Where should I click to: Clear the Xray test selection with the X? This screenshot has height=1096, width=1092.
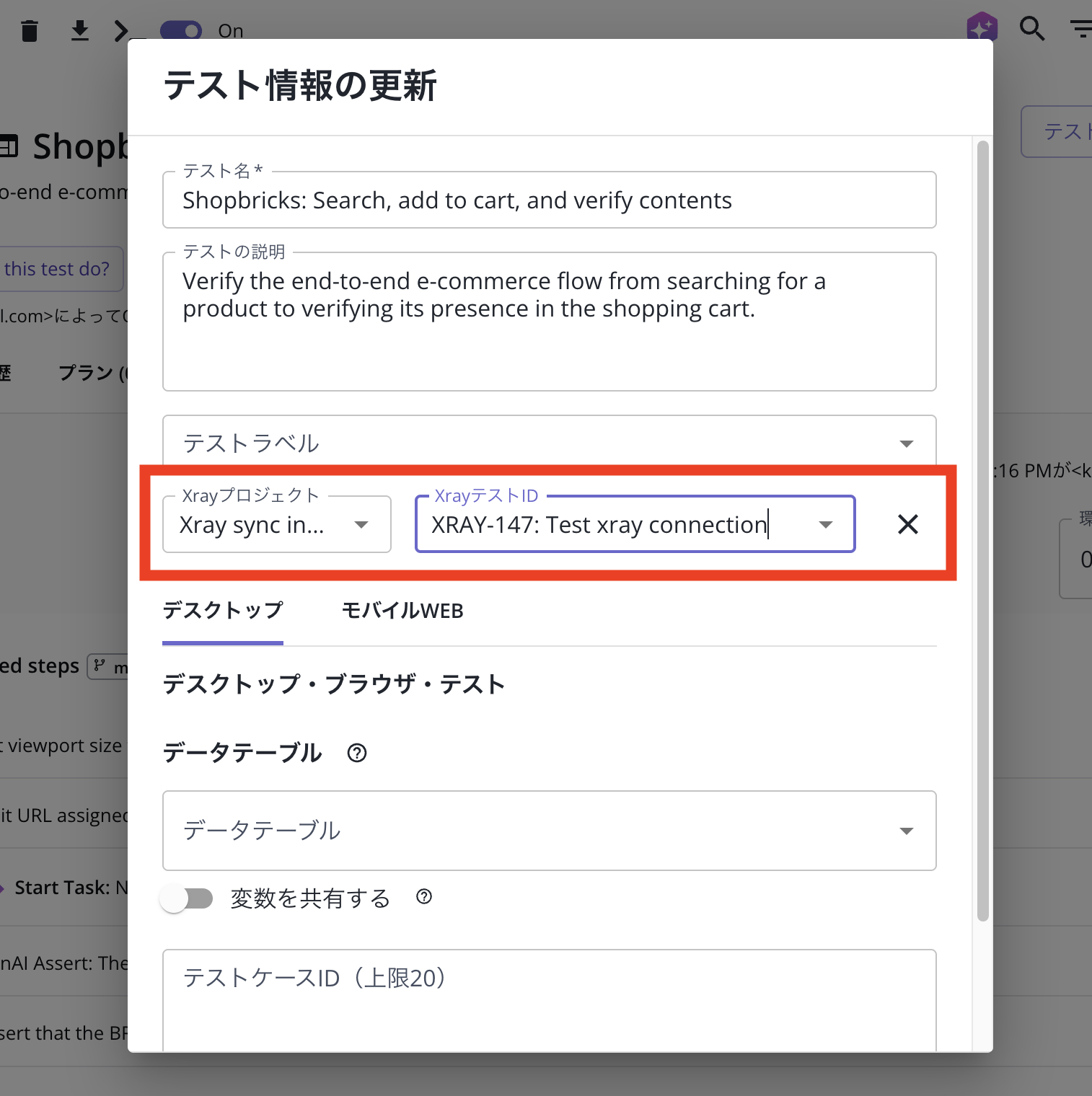pos(907,524)
